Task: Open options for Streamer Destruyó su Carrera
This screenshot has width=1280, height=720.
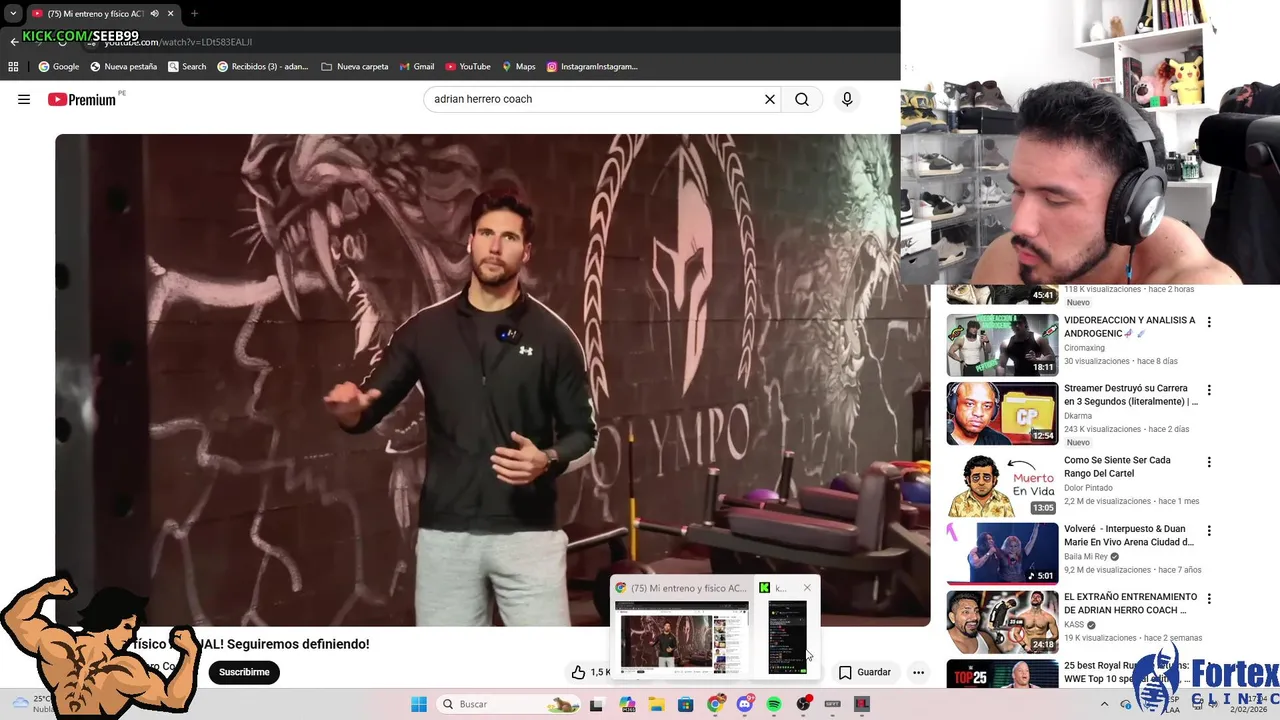Action: 1209,390
